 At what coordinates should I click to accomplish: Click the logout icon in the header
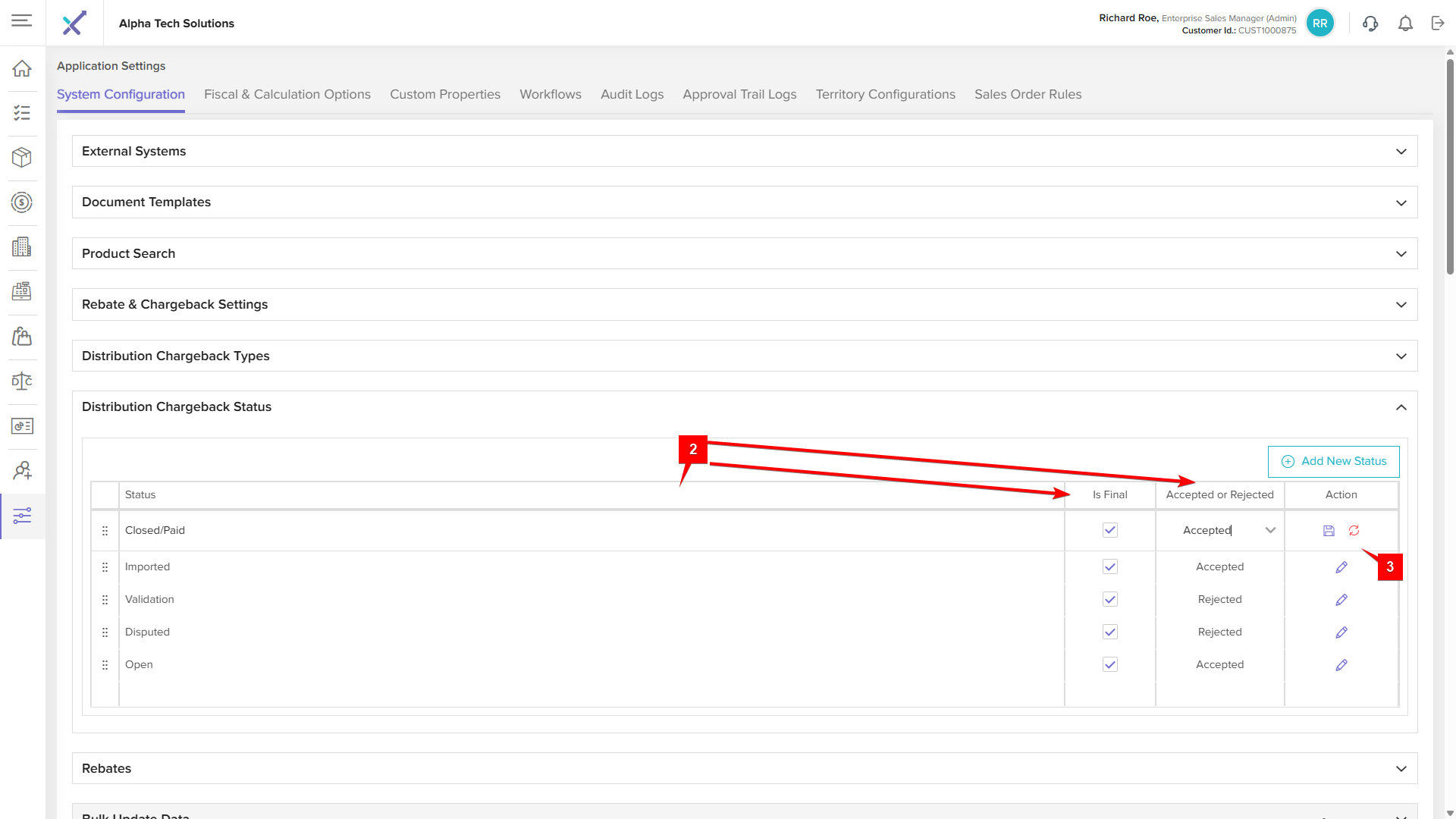[x=1438, y=24]
